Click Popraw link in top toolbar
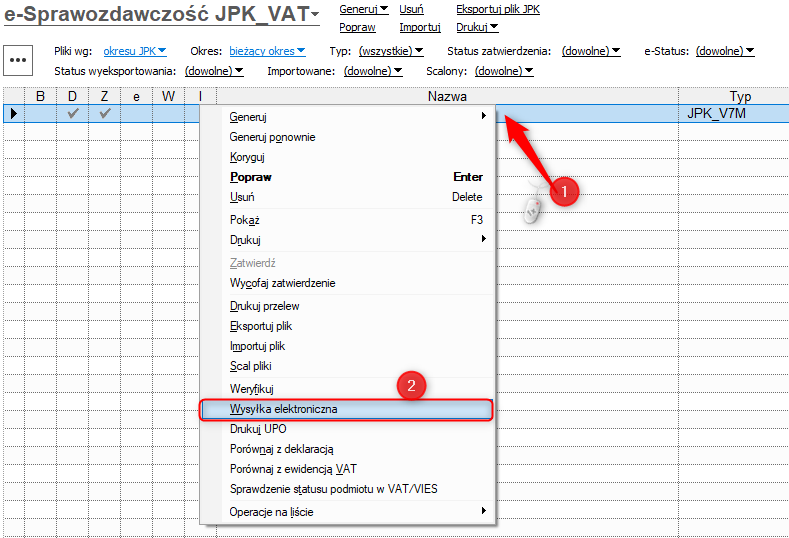Screen dimensions: 789x538 357,27
